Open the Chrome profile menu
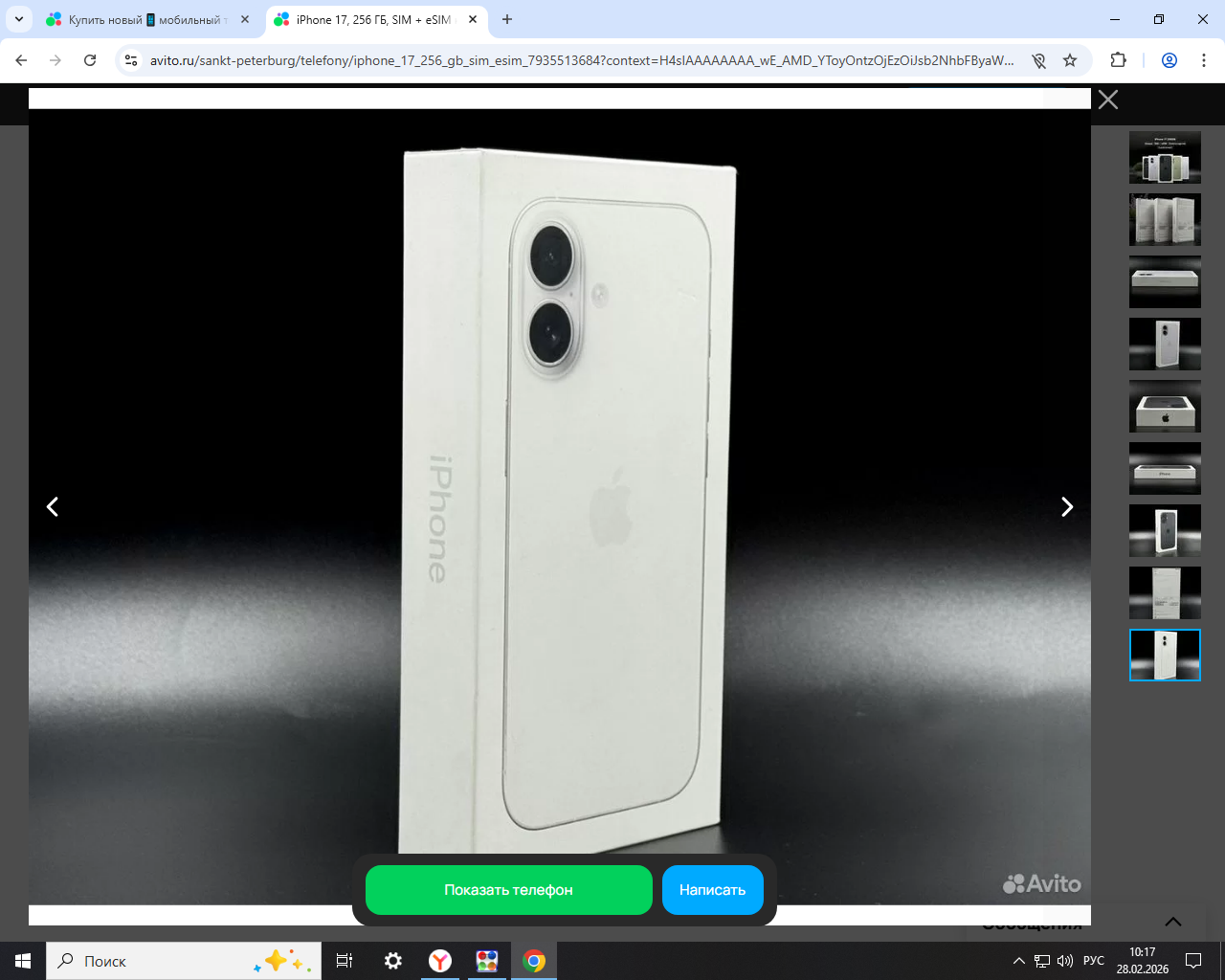Screen dimensions: 1225x980 click(x=1169, y=60)
